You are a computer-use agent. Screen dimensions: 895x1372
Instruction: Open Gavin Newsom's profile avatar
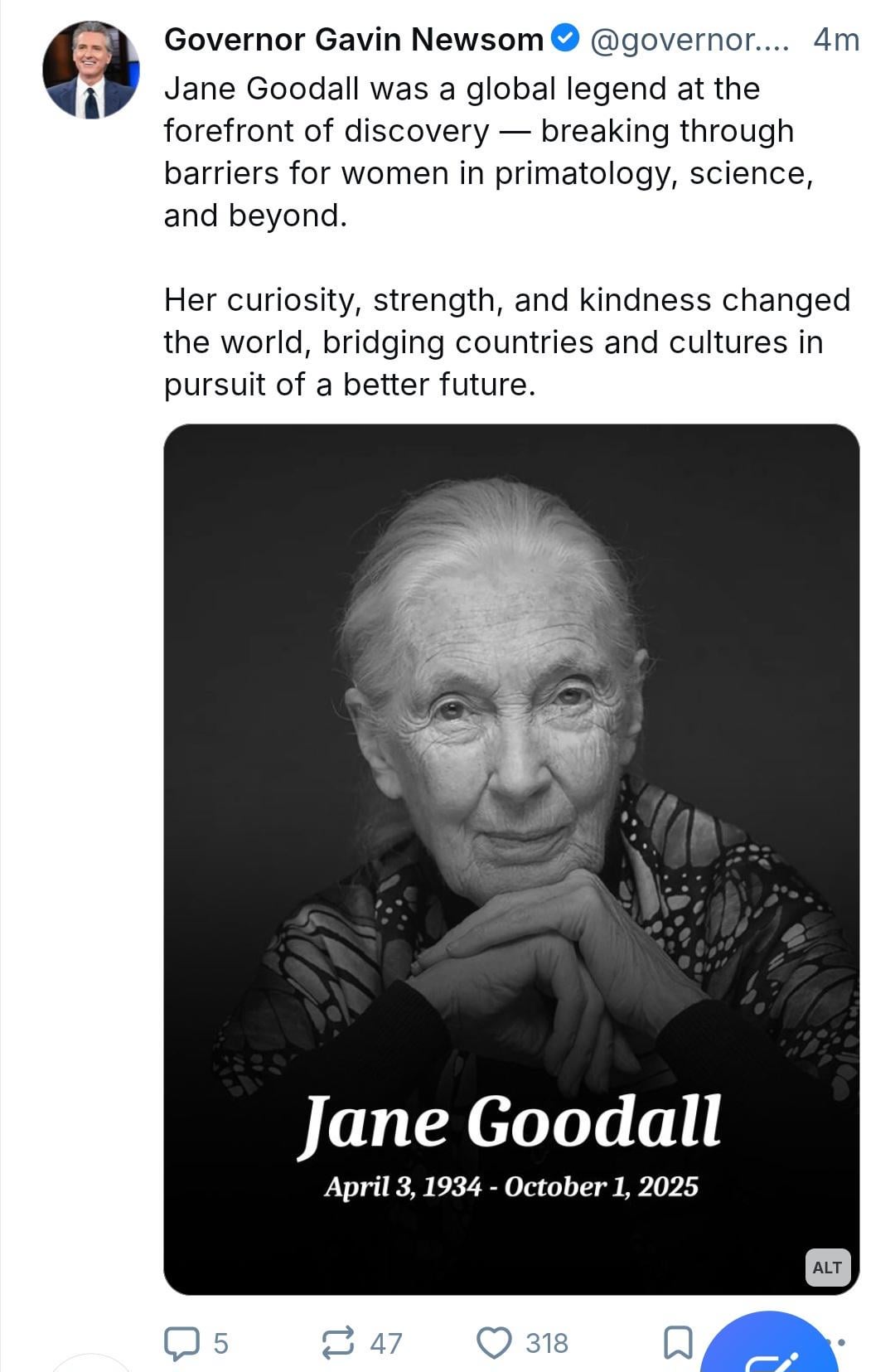[x=91, y=70]
